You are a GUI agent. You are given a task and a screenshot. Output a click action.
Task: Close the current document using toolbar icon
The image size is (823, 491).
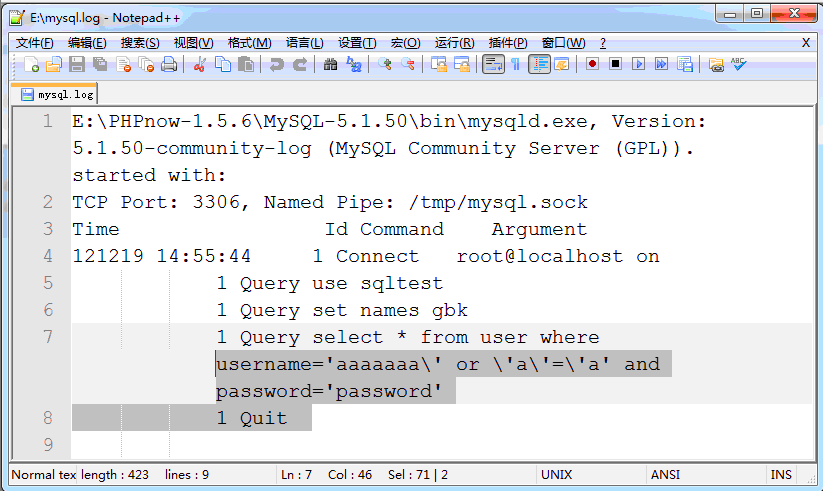coord(123,65)
